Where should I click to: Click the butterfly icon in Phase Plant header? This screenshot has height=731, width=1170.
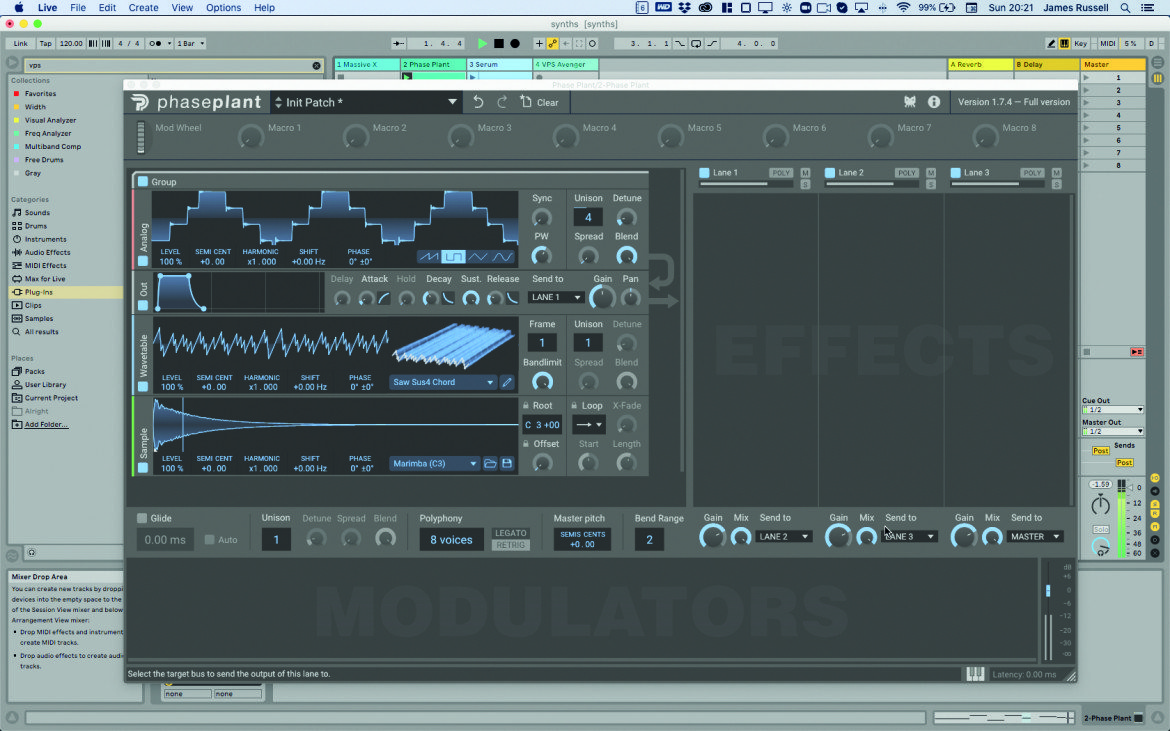910,101
